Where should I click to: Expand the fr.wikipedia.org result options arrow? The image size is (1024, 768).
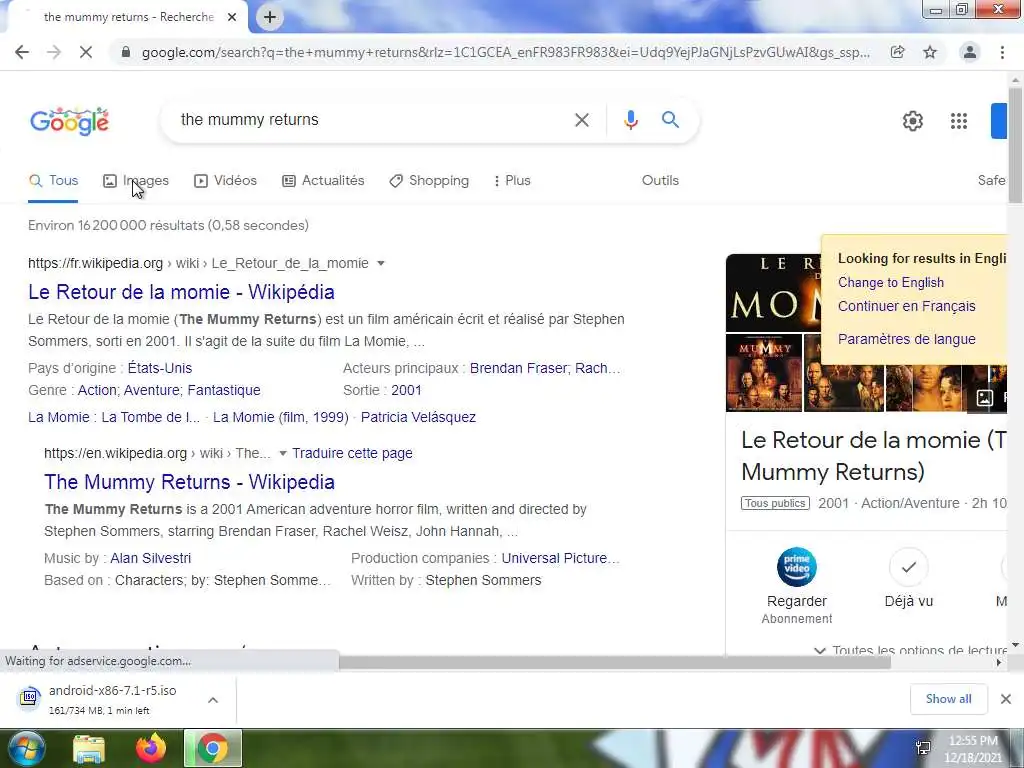tap(381, 264)
